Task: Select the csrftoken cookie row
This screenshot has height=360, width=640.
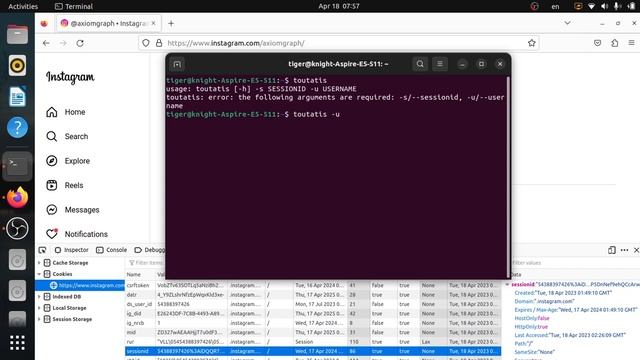Action: tap(313, 285)
